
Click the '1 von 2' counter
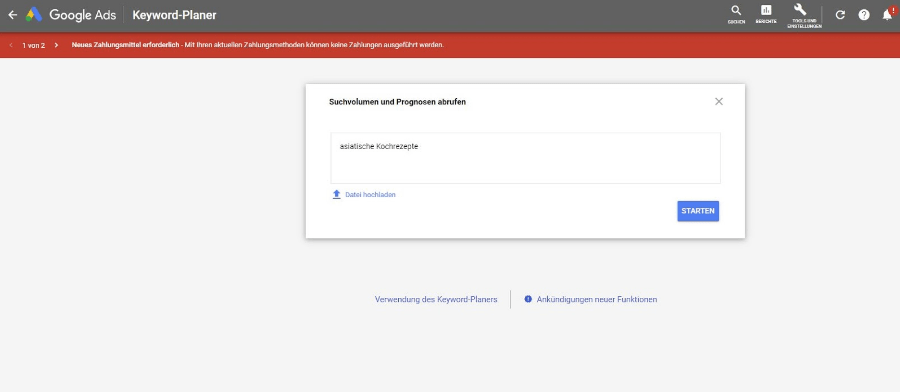pyautogui.click(x=34, y=45)
